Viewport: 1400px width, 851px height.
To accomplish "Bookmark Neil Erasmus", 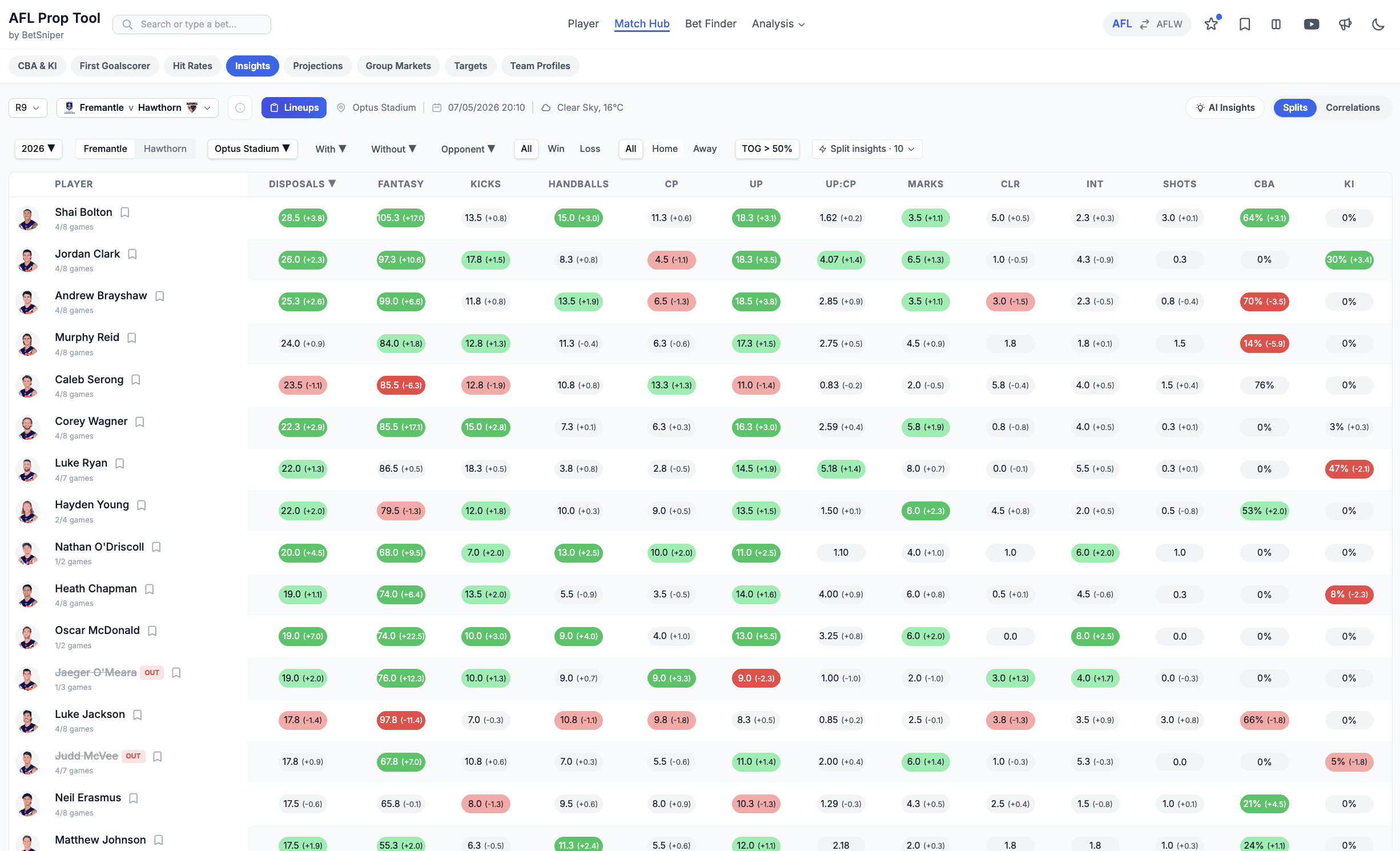I will [134, 798].
